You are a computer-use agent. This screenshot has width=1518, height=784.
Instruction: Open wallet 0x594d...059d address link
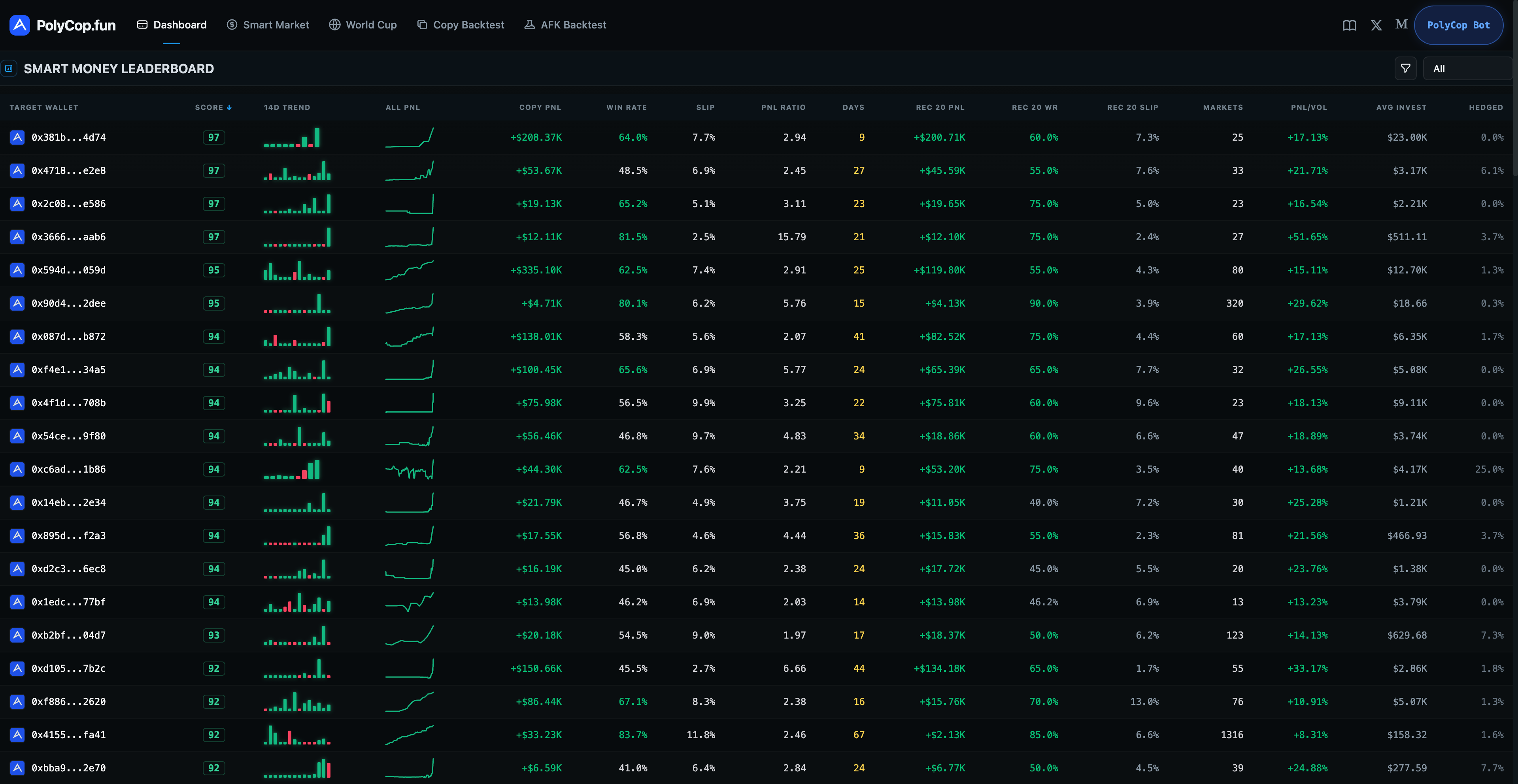tap(68, 270)
